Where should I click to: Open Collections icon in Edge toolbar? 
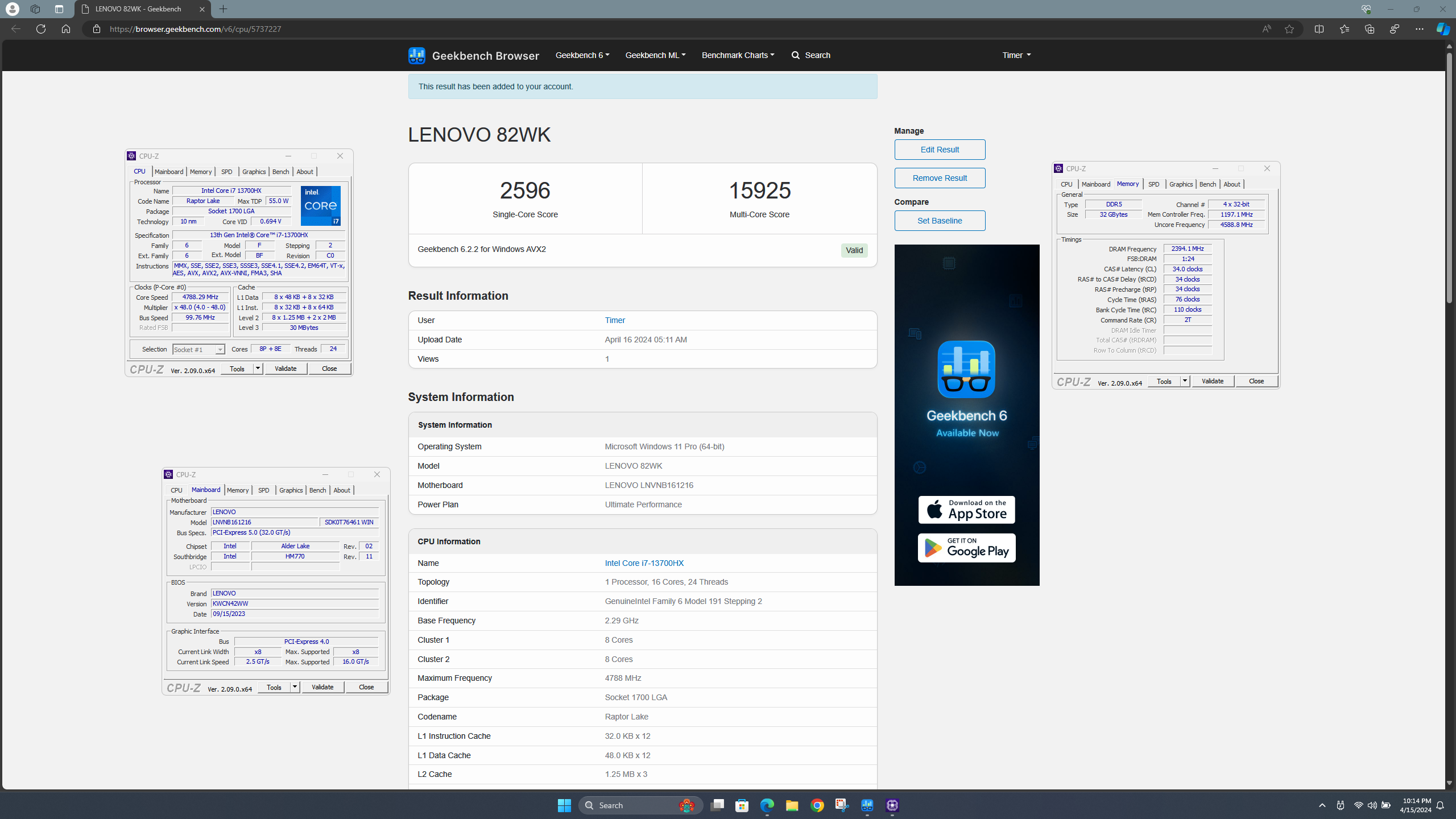pyautogui.click(x=1369, y=29)
